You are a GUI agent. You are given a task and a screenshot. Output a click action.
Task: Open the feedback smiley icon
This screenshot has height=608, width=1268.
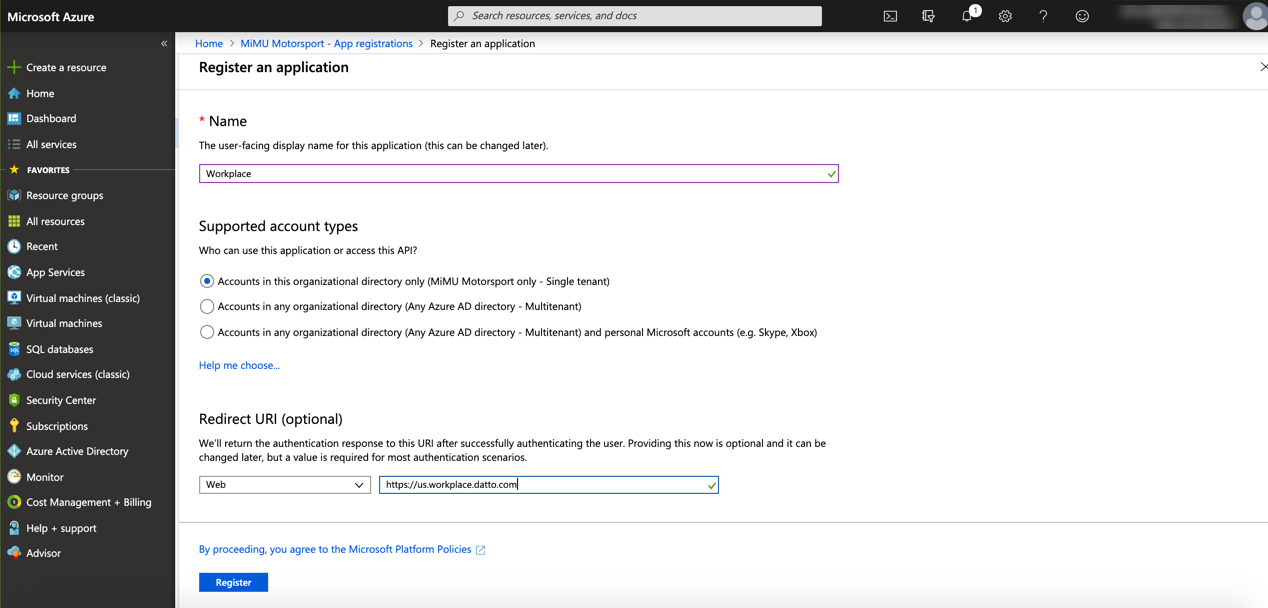pyautogui.click(x=1082, y=16)
